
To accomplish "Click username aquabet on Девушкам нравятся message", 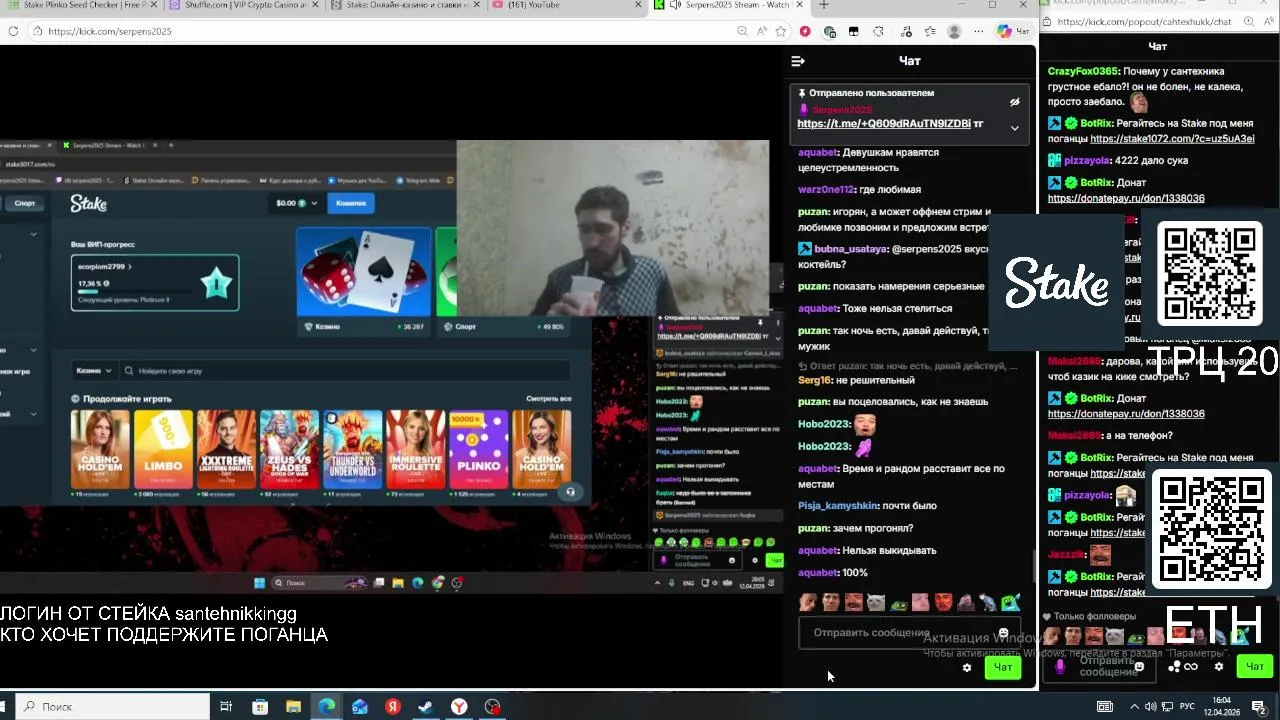I will pos(818,153).
